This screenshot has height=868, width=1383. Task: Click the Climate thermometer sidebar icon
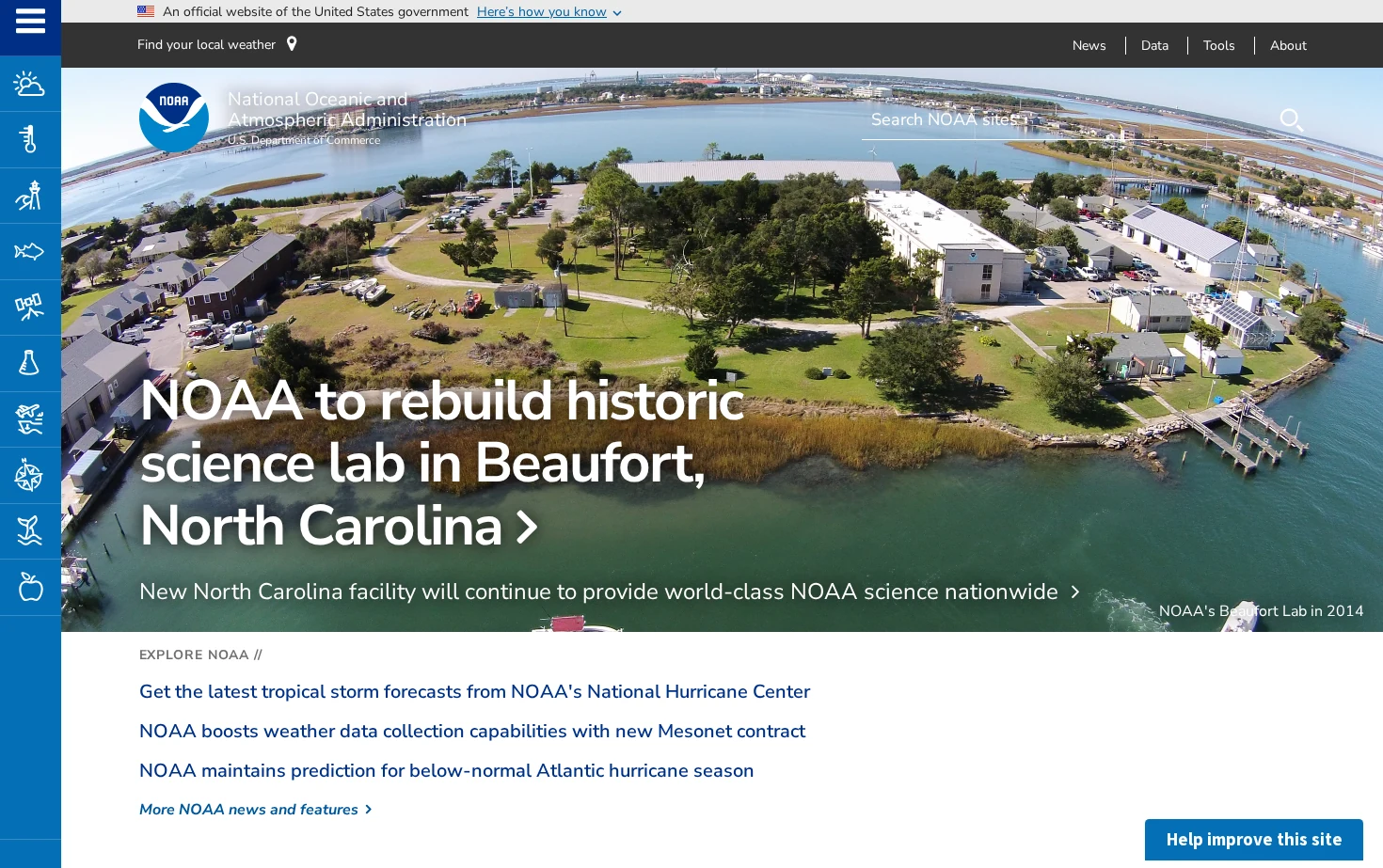[x=29, y=139]
